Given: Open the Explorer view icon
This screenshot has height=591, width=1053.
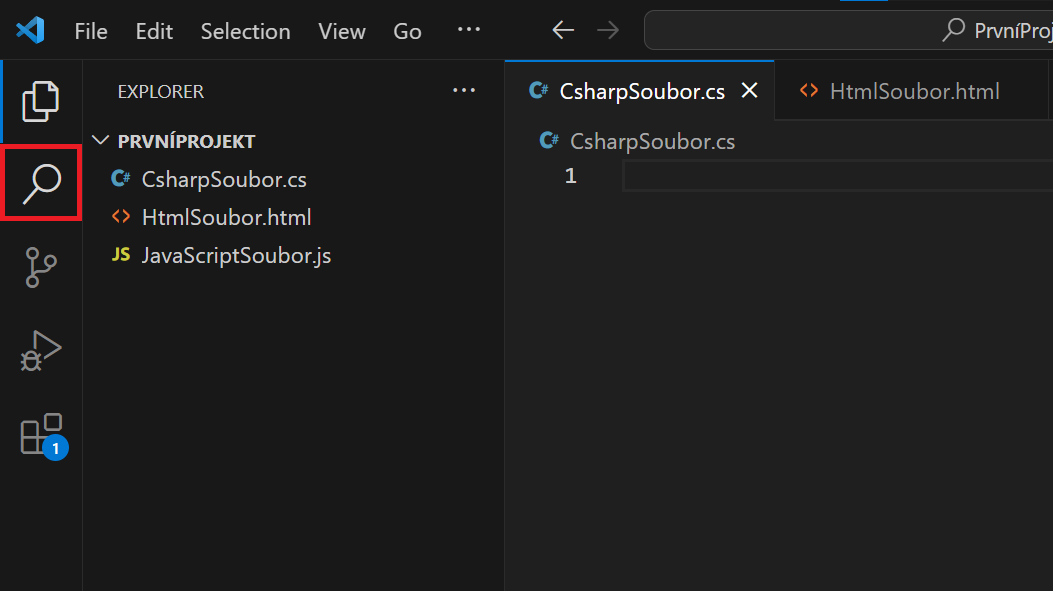Looking at the screenshot, I should click(x=40, y=100).
